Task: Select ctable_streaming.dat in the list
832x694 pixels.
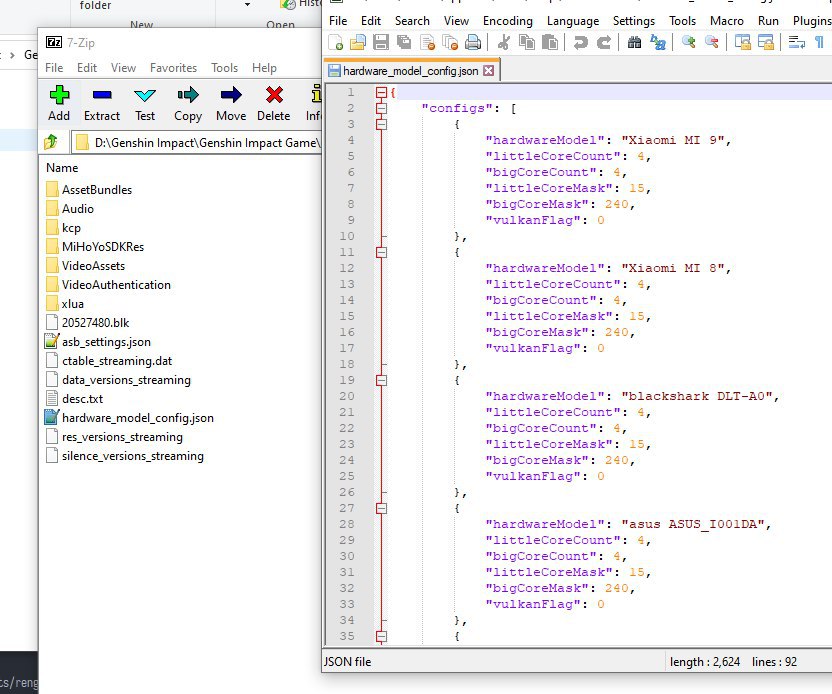Action: point(109,361)
